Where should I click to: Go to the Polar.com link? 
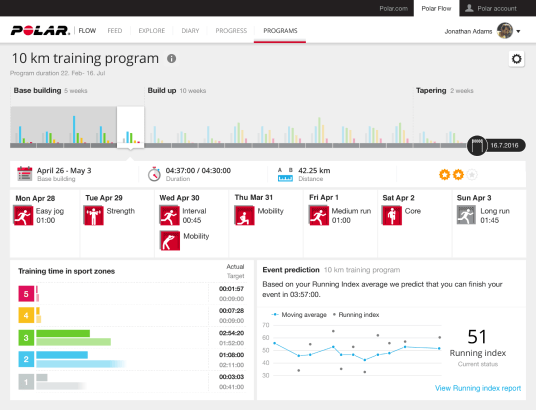tap(393, 9)
